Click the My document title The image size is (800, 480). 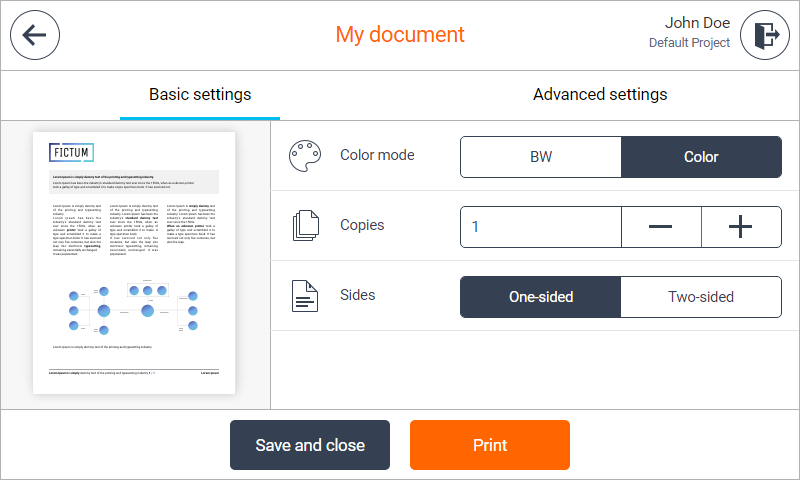click(400, 35)
